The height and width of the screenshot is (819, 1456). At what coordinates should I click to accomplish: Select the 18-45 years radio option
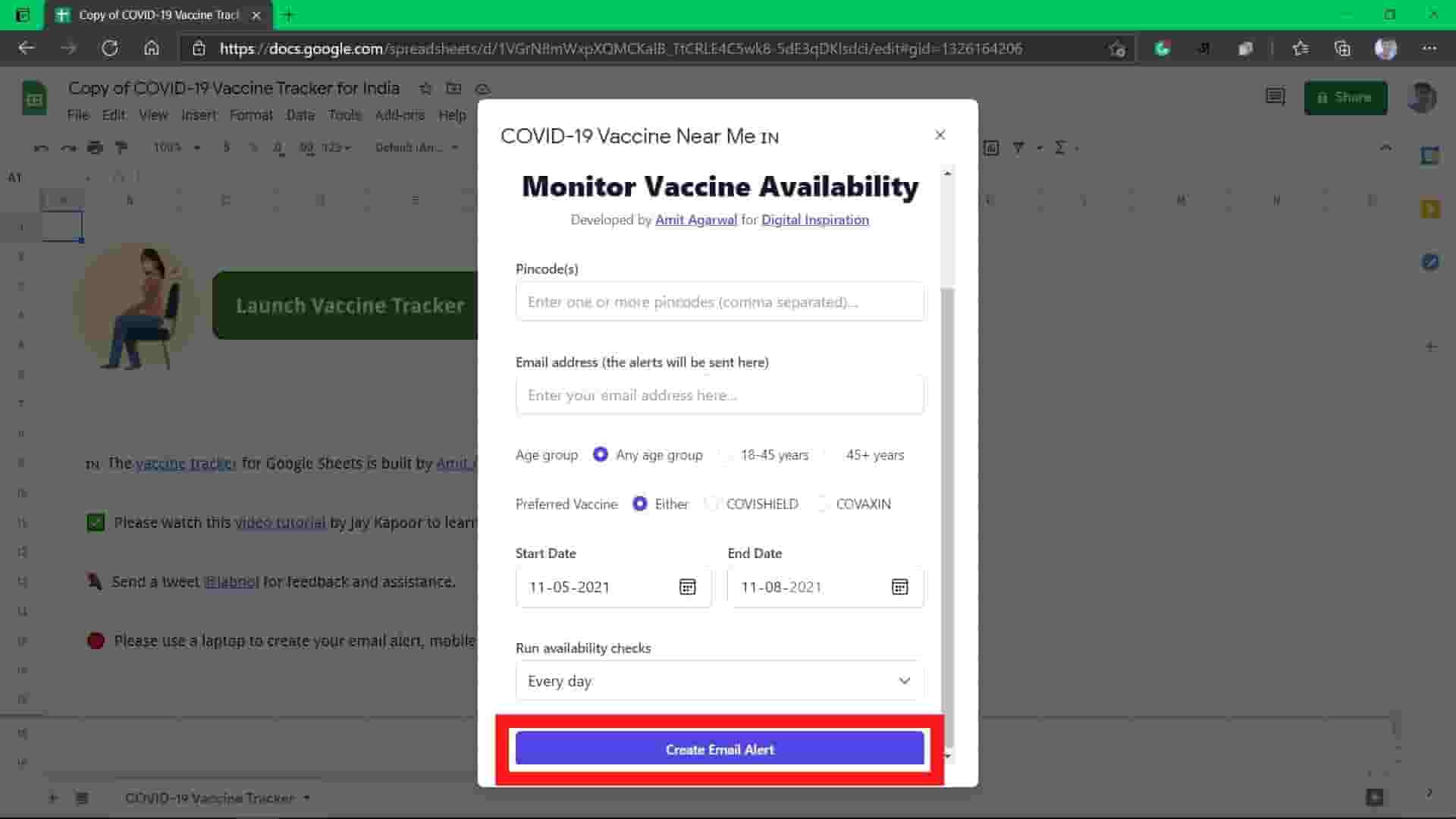point(726,454)
